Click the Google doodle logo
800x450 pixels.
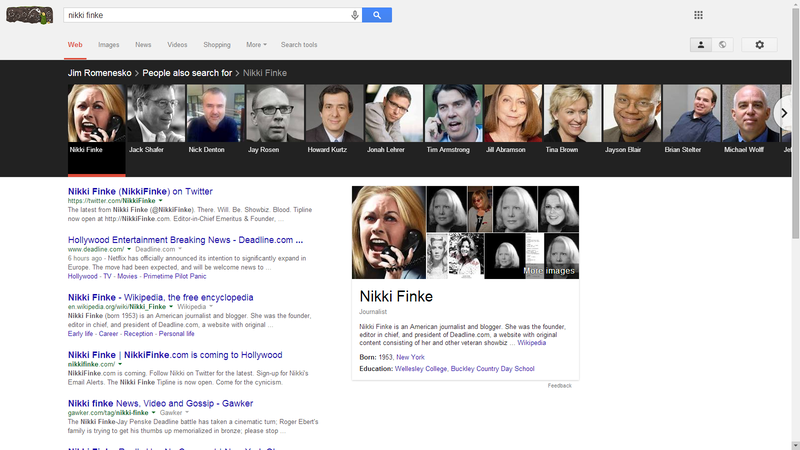click(30, 15)
